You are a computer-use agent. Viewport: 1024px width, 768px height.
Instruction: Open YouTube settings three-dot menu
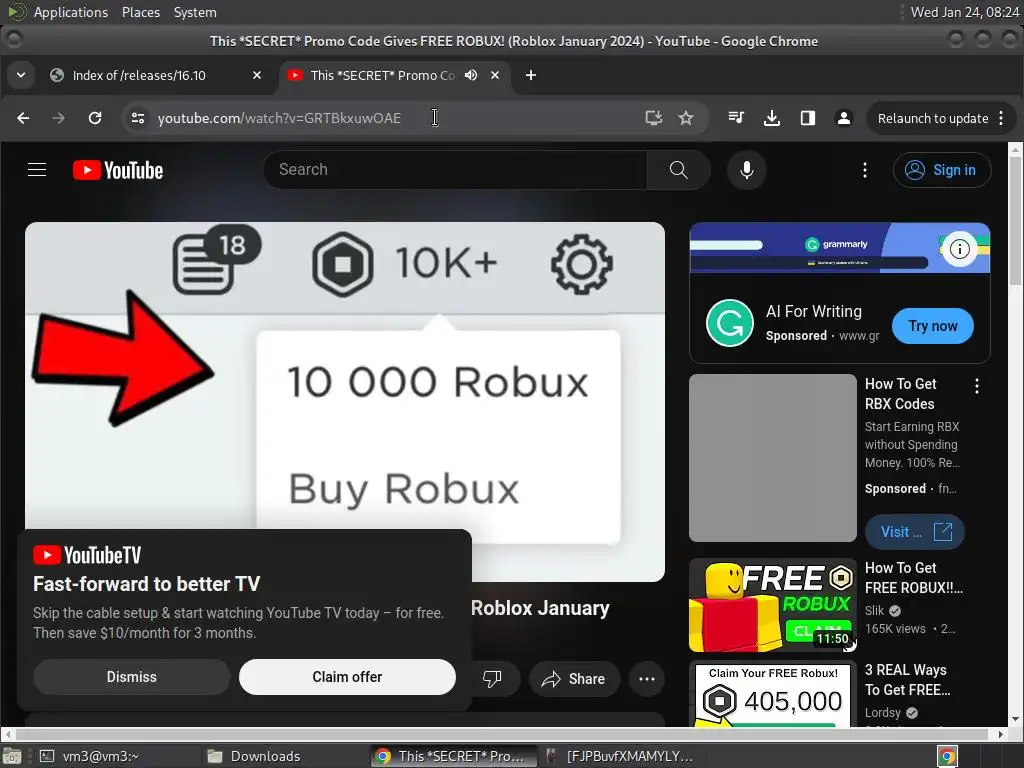click(x=865, y=170)
